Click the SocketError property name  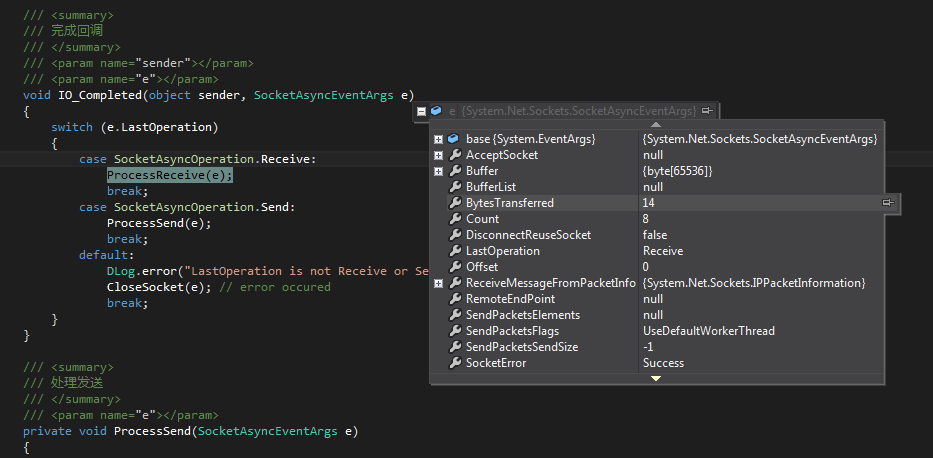(496, 363)
